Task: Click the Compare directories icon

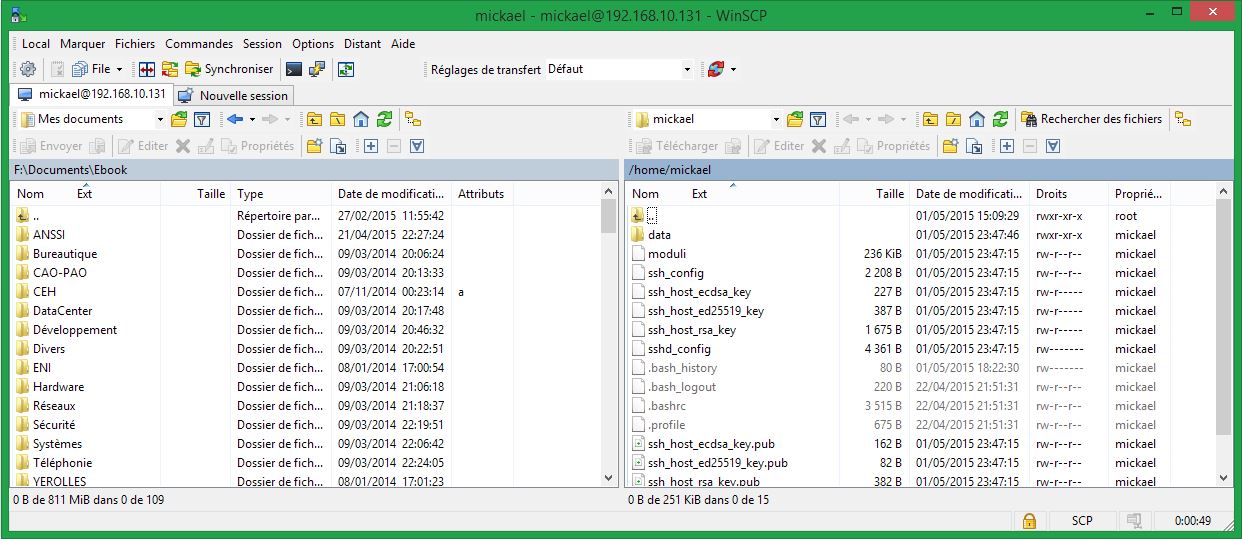Action: click(147, 69)
